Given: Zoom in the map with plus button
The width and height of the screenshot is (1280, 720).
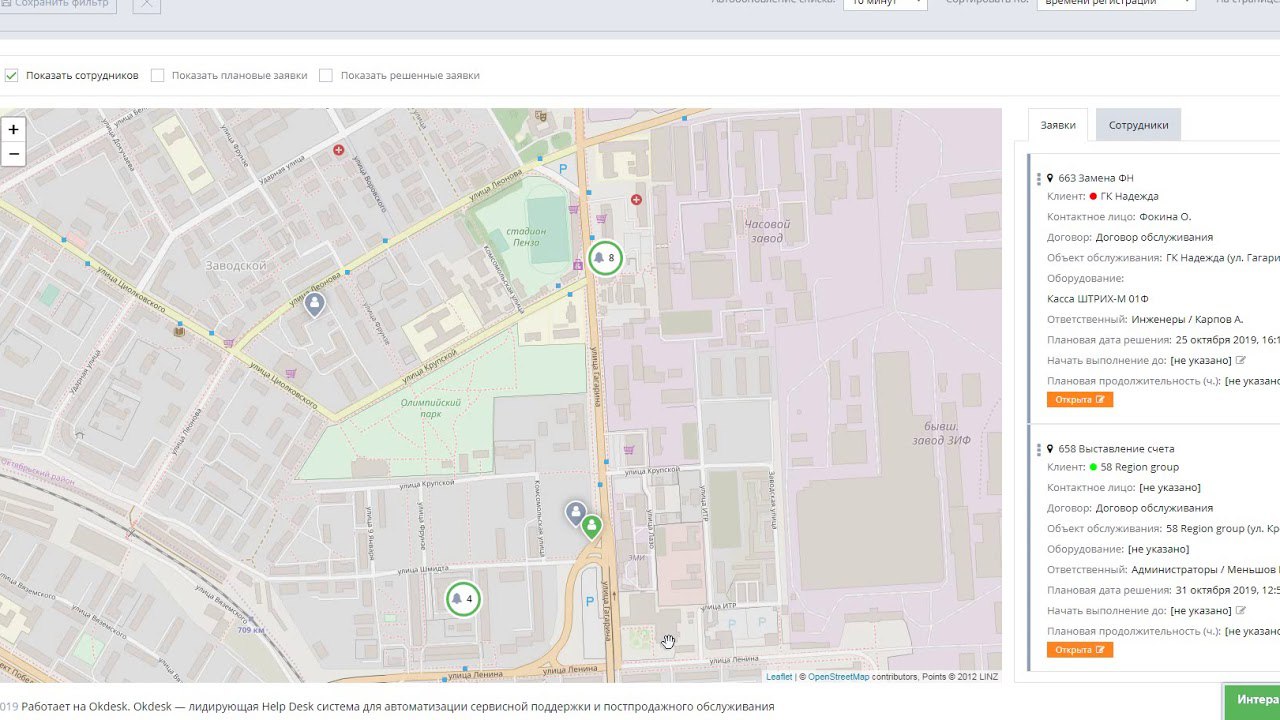Looking at the screenshot, I should click(13, 129).
